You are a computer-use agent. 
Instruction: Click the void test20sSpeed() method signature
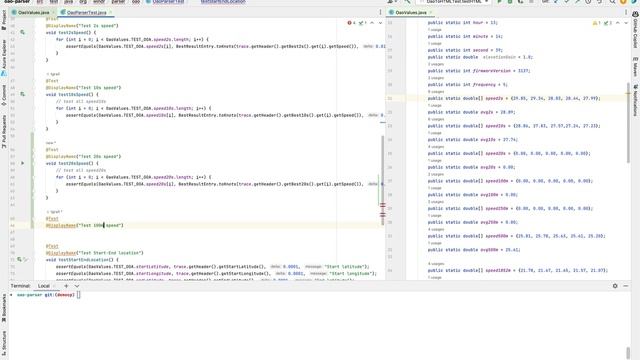[72, 163]
